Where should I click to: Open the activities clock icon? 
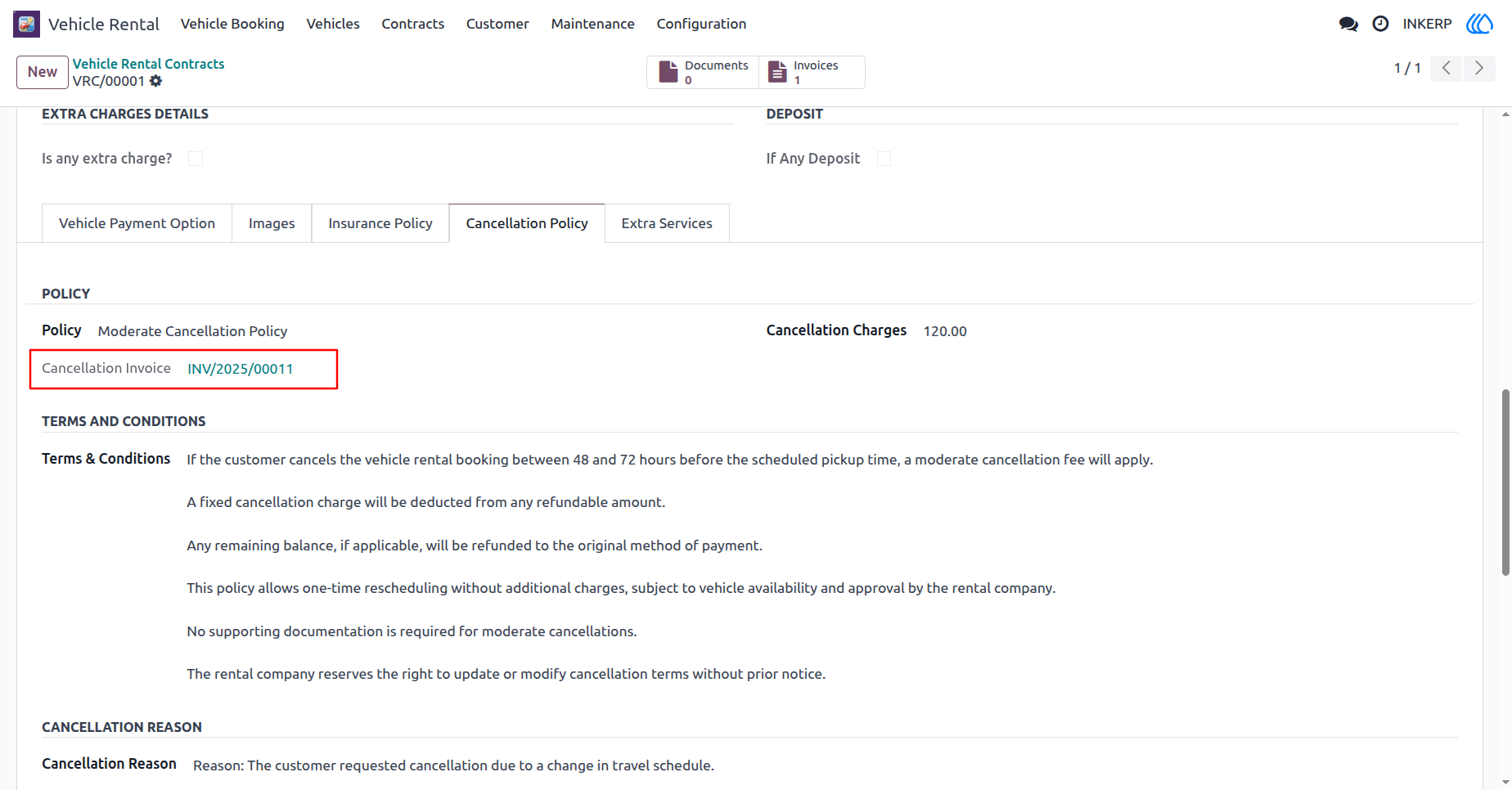pos(1380,24)
